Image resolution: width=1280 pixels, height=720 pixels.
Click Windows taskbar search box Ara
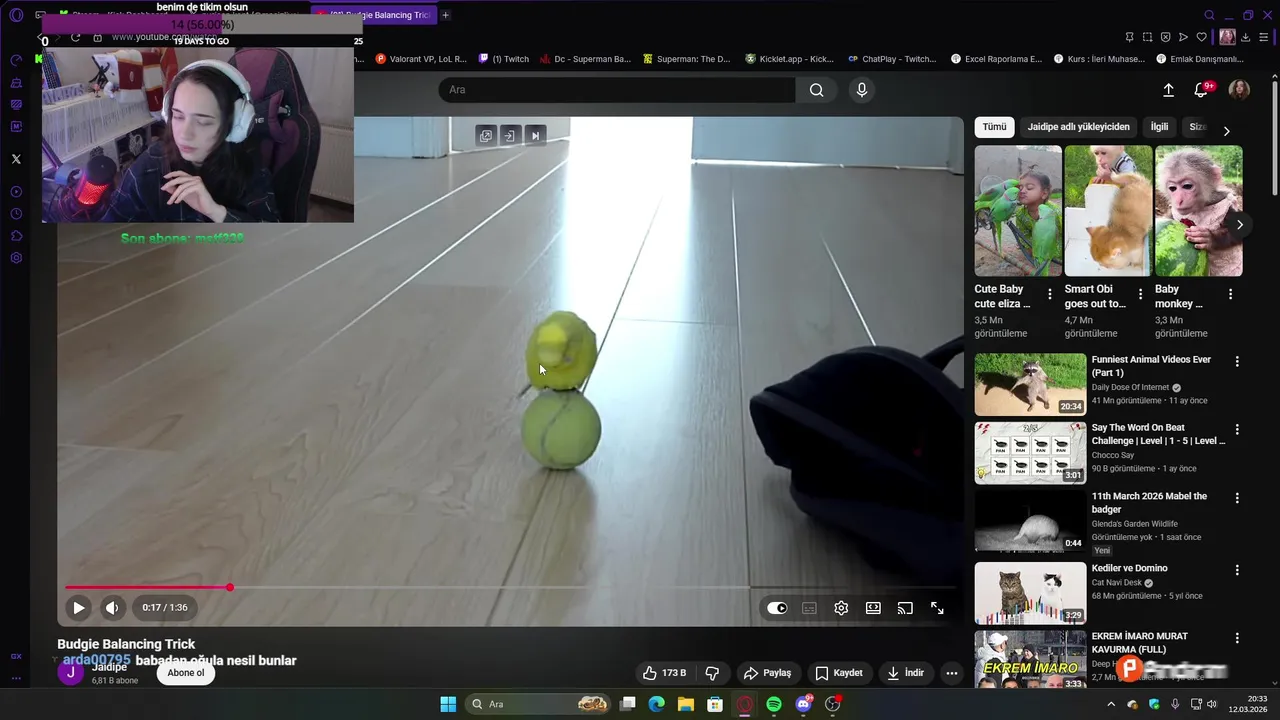[540, 704]
